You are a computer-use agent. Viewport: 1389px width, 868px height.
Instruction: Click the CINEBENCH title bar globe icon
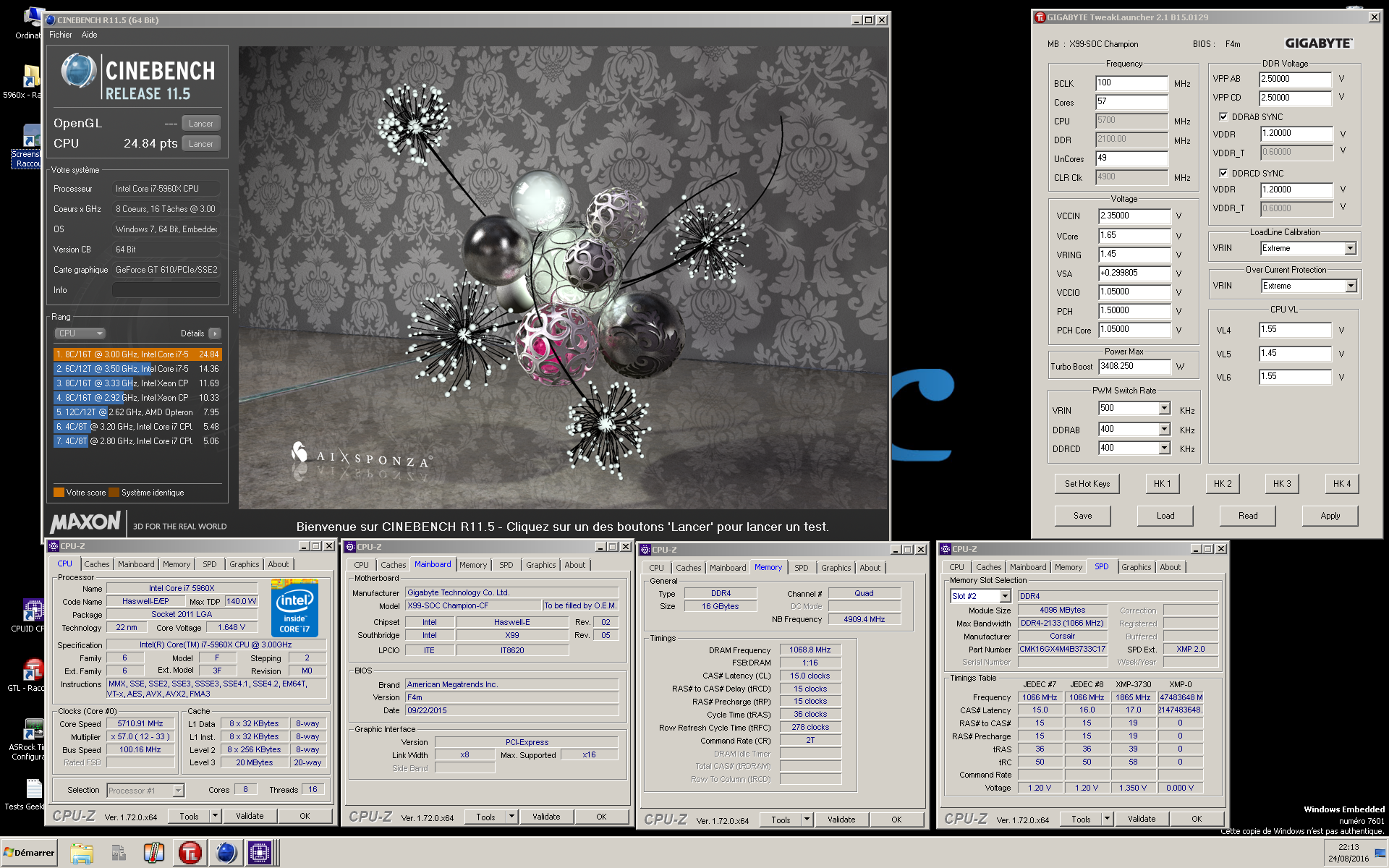point(51,20)
